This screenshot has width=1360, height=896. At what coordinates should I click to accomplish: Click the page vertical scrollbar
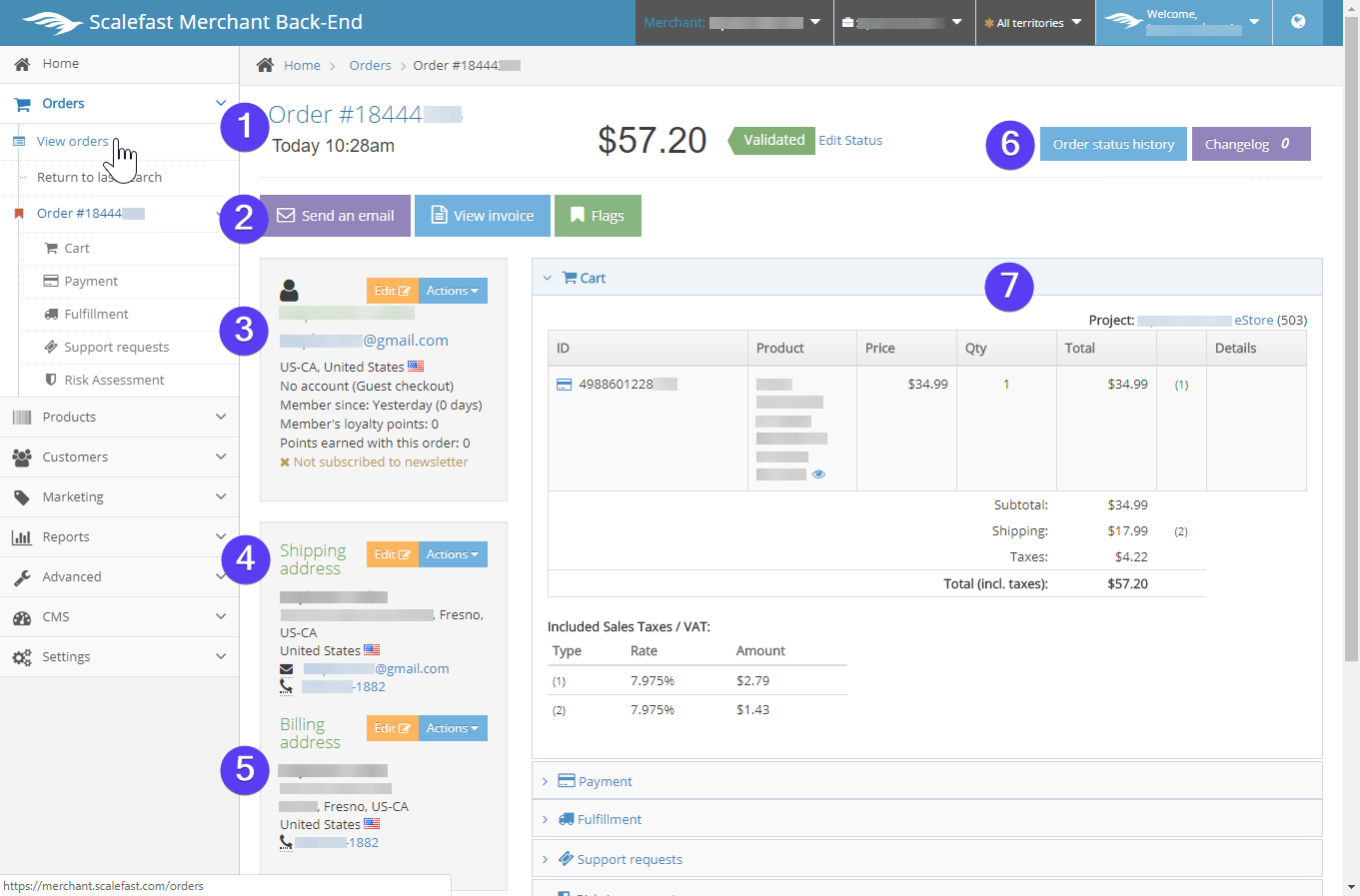point(1351,400)
